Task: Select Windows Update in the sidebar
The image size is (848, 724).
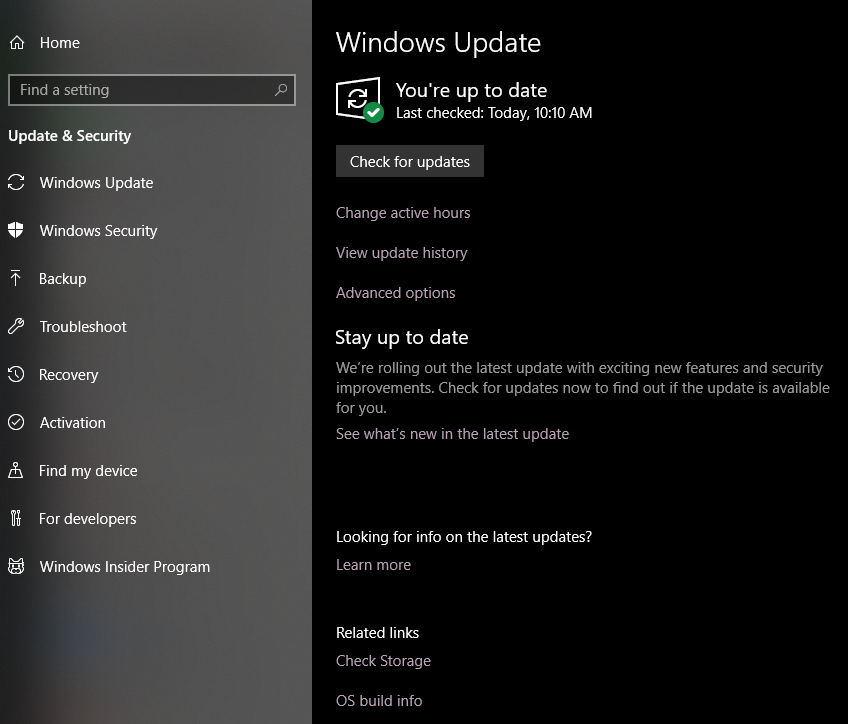Action: tap(96, 183)
